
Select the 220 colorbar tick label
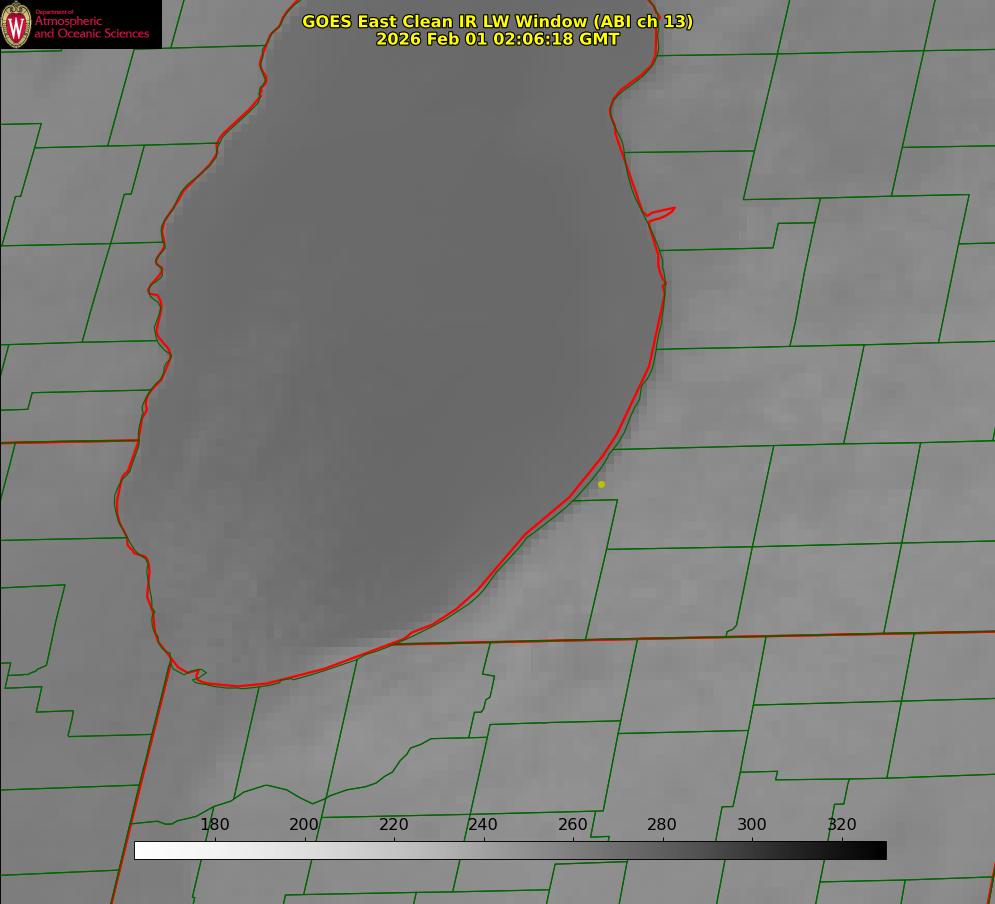click(x=394, y=824)
